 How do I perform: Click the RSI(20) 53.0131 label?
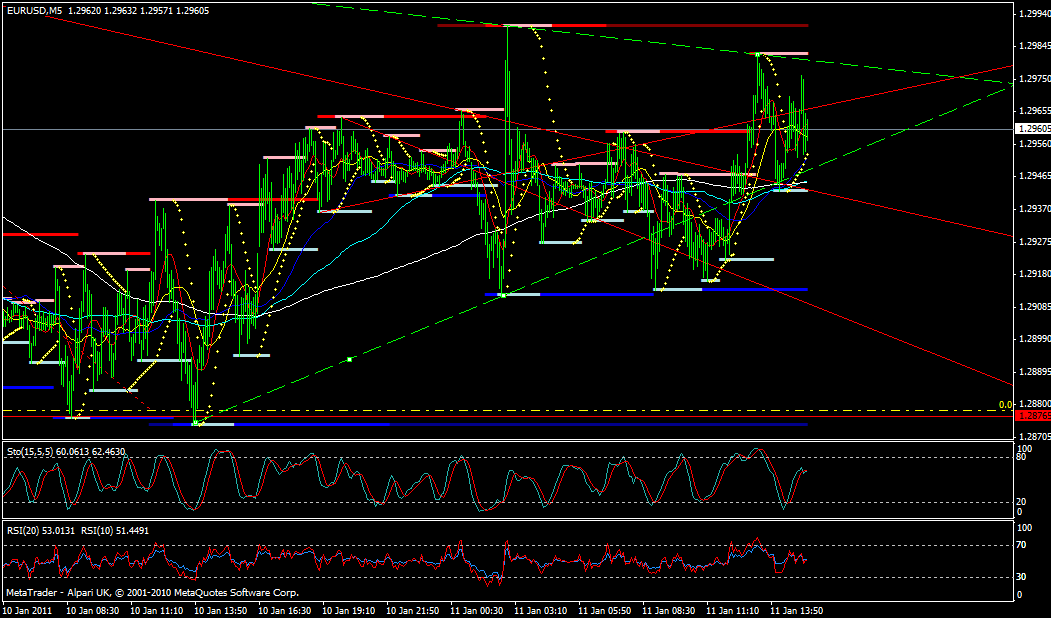[40, 530]
